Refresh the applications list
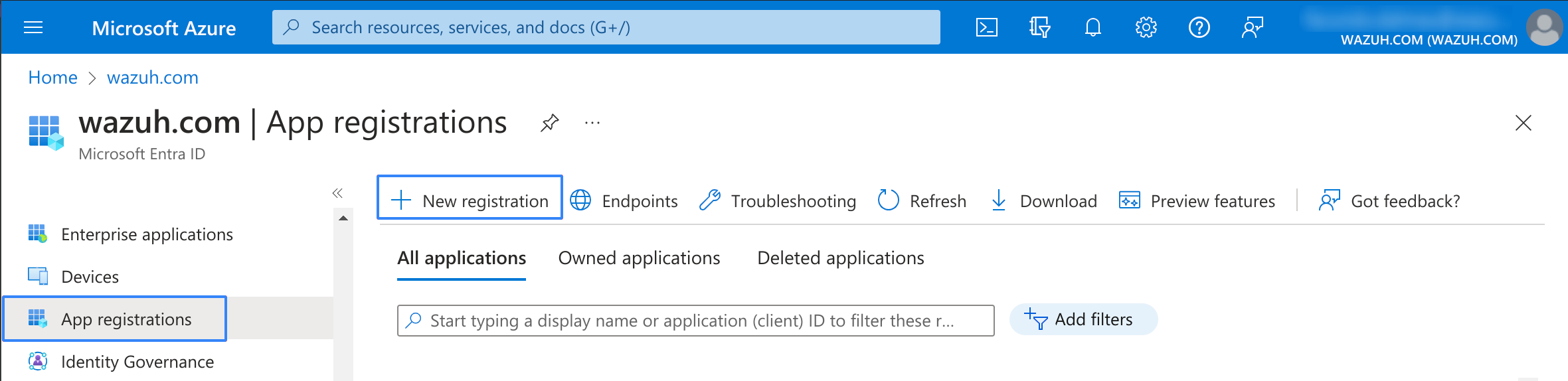 (x=922, y=200)
